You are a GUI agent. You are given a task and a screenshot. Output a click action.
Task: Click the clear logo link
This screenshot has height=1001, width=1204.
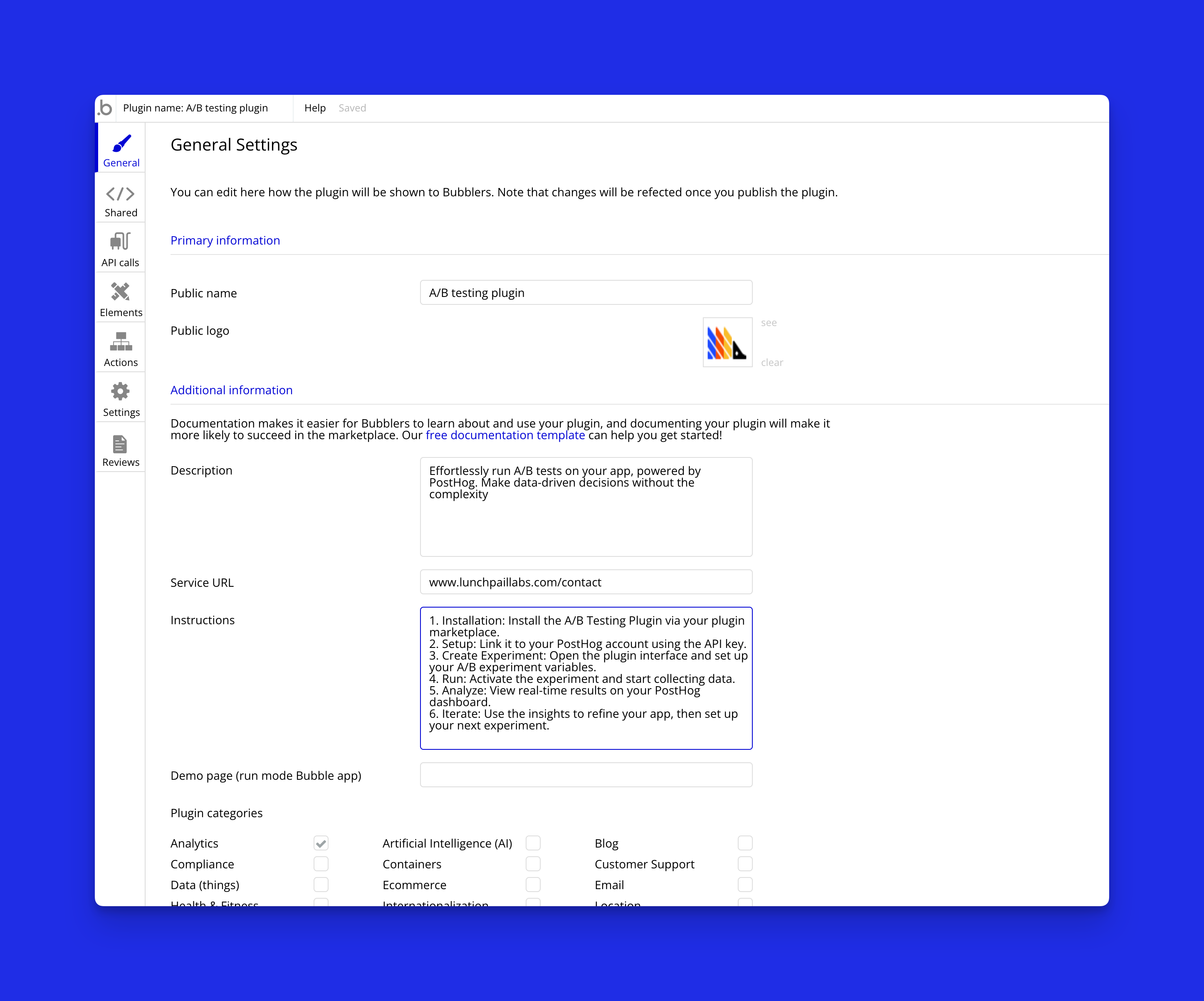pyautogui.click(x=772, y=362)
